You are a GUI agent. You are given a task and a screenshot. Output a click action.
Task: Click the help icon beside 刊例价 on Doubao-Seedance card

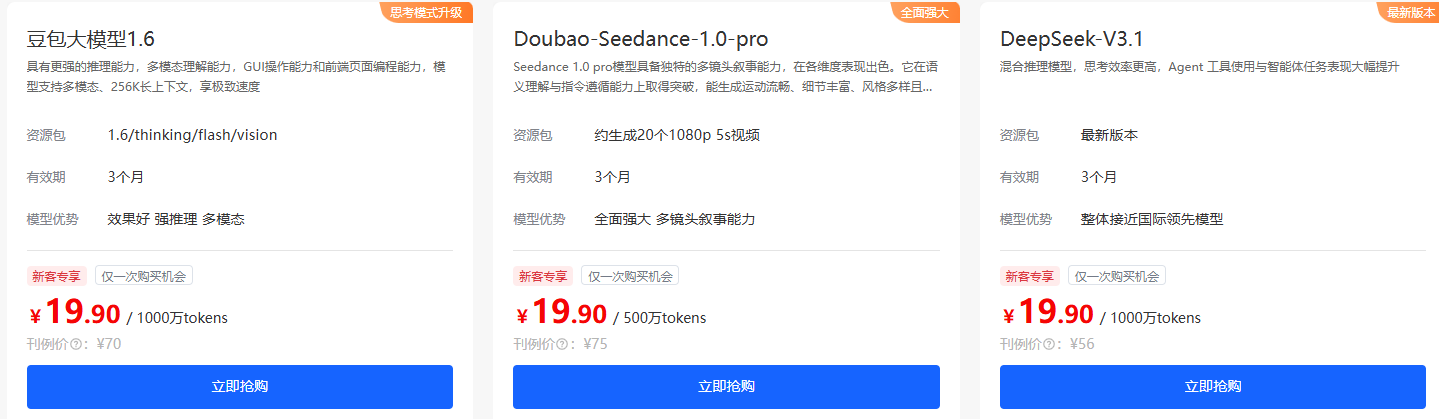(561, 345)
